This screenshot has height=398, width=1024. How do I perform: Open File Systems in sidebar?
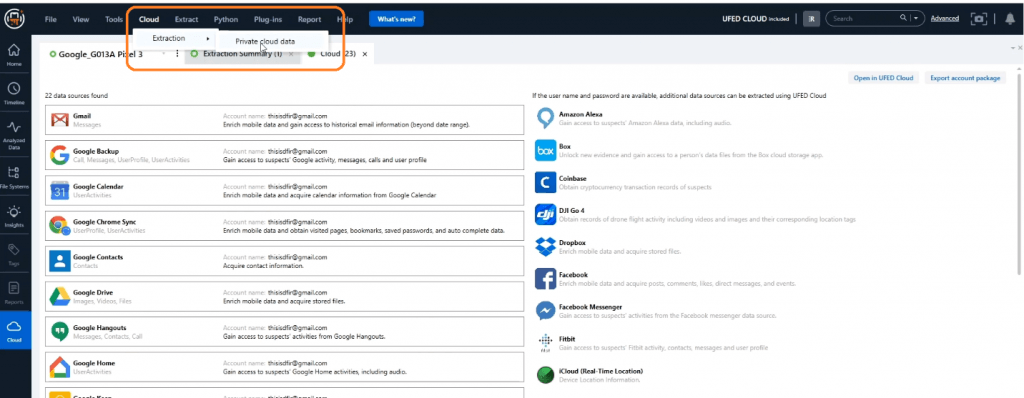(x=14, y=176)
